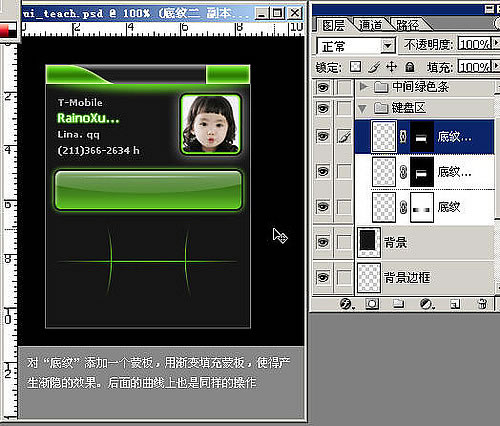
Task: Expand the 中间绿色条 layer group
Action: pyautogui.click(x=364, y=87)
